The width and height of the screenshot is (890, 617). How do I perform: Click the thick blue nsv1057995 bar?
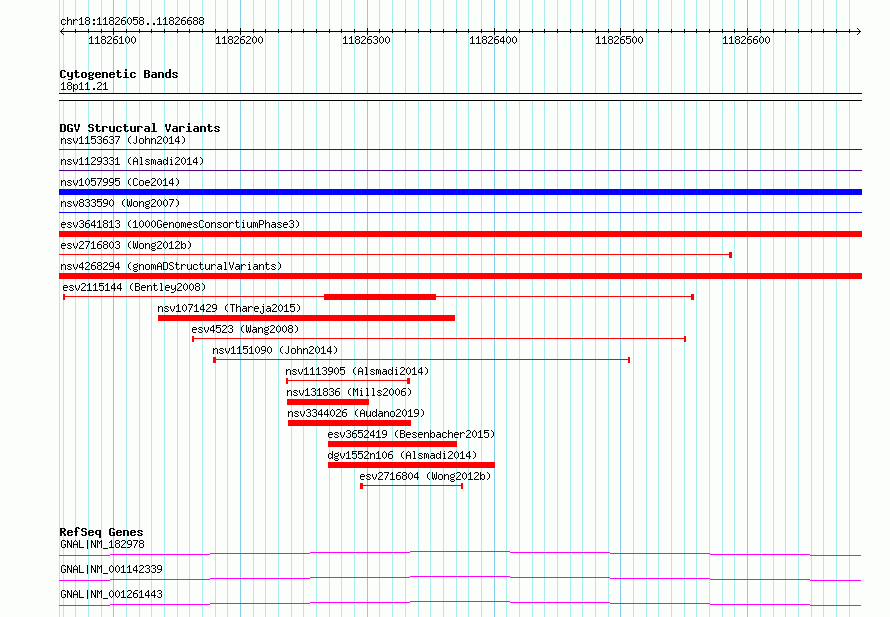pyautogui.click(x=460, y=192)
